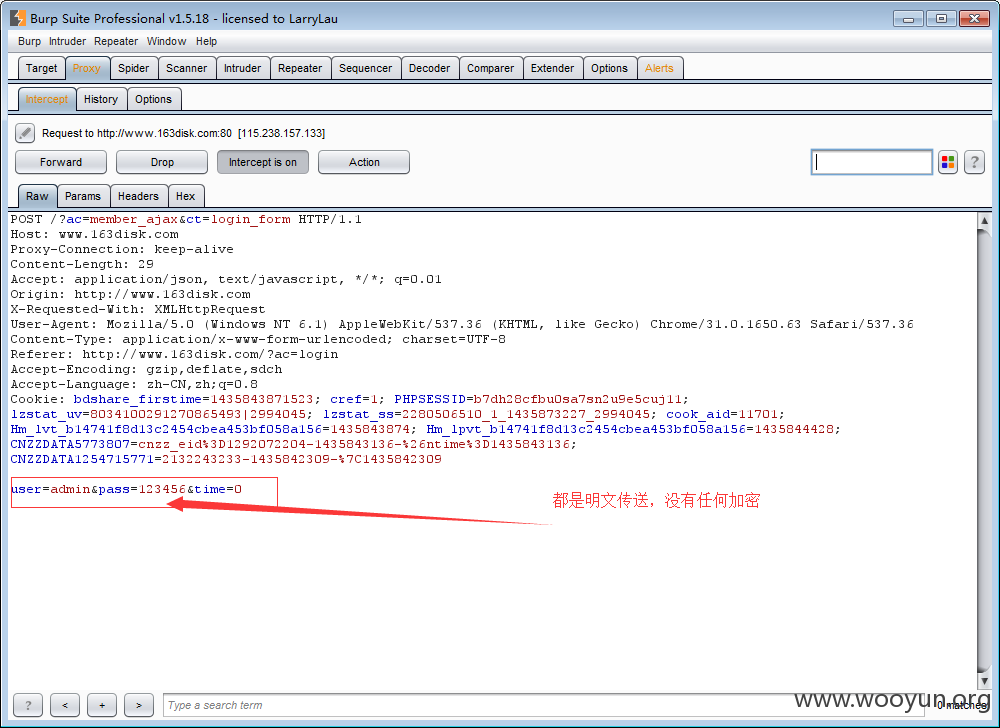Select the Raw request view tab
The width and height of the screenshot is (1000, 728).
click(x=37, y=196)
